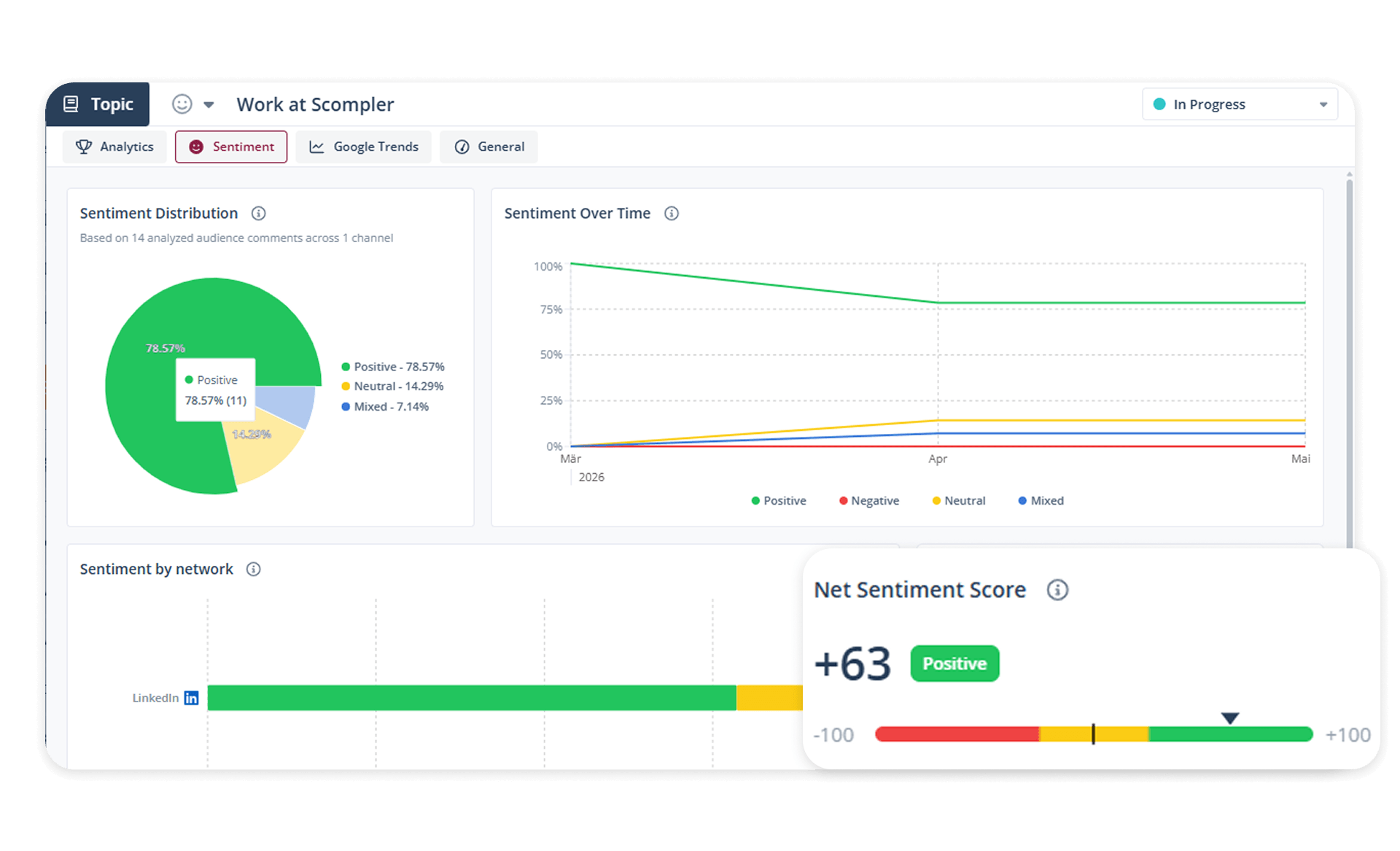Screen dimensions: 1400x851
Task: Toggle Positive - 78.57% pie legend entry
Action: [393, 367]
